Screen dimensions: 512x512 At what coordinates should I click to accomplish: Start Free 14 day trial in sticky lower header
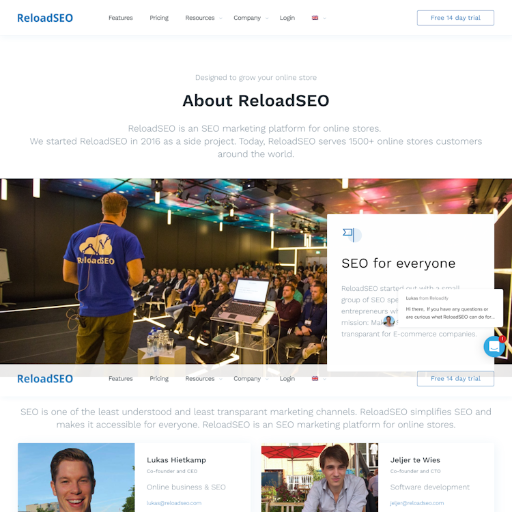tap(455, 379)
